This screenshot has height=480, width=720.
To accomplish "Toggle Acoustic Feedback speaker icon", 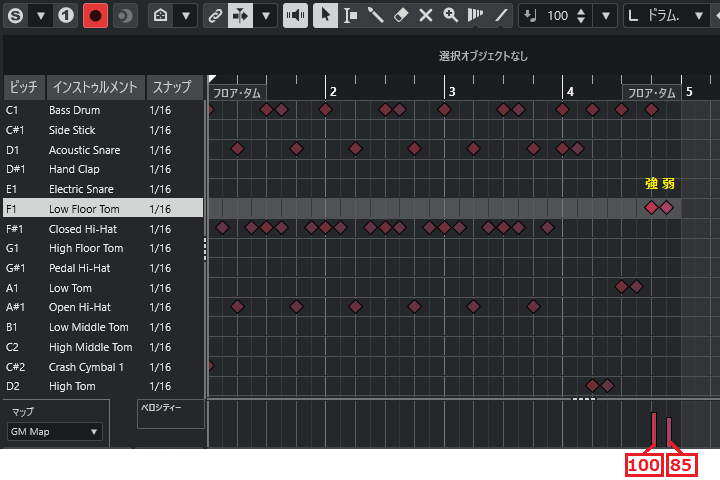I will click(295, 16).
